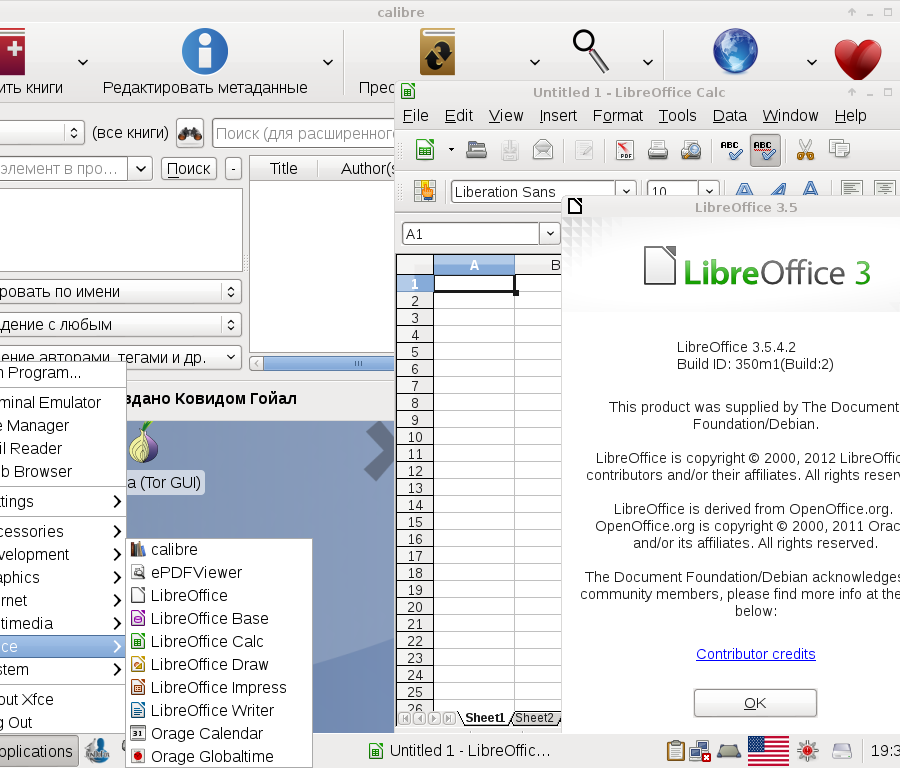Open the Data menu in Calc
Image resolution: width=900 pixels, height=768 pixels.
(x=730, y=116)
